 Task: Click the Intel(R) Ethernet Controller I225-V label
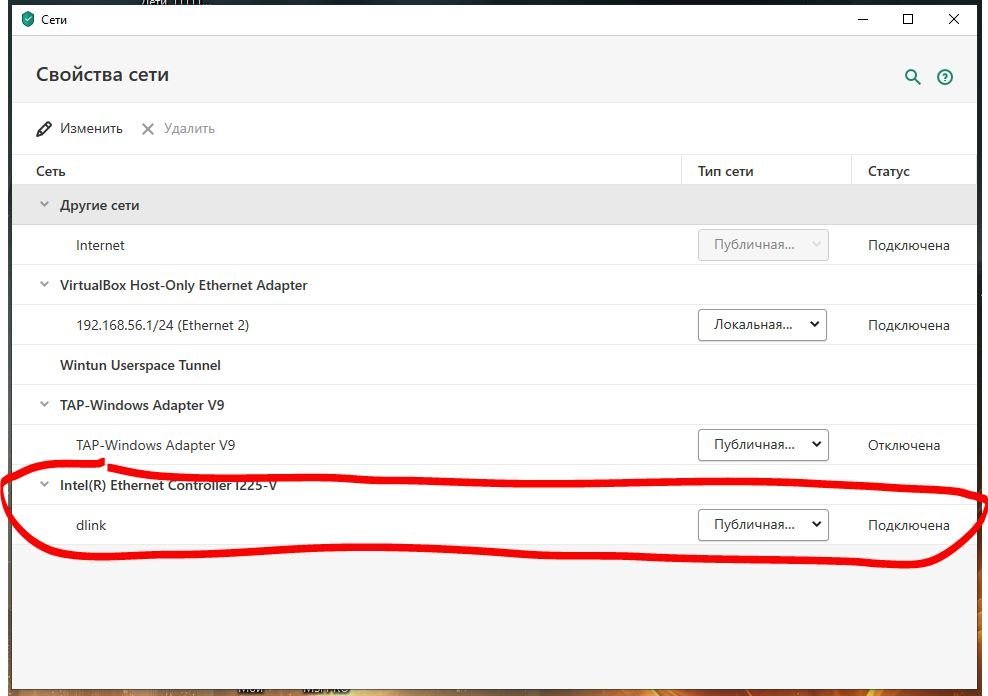(168, 485)
